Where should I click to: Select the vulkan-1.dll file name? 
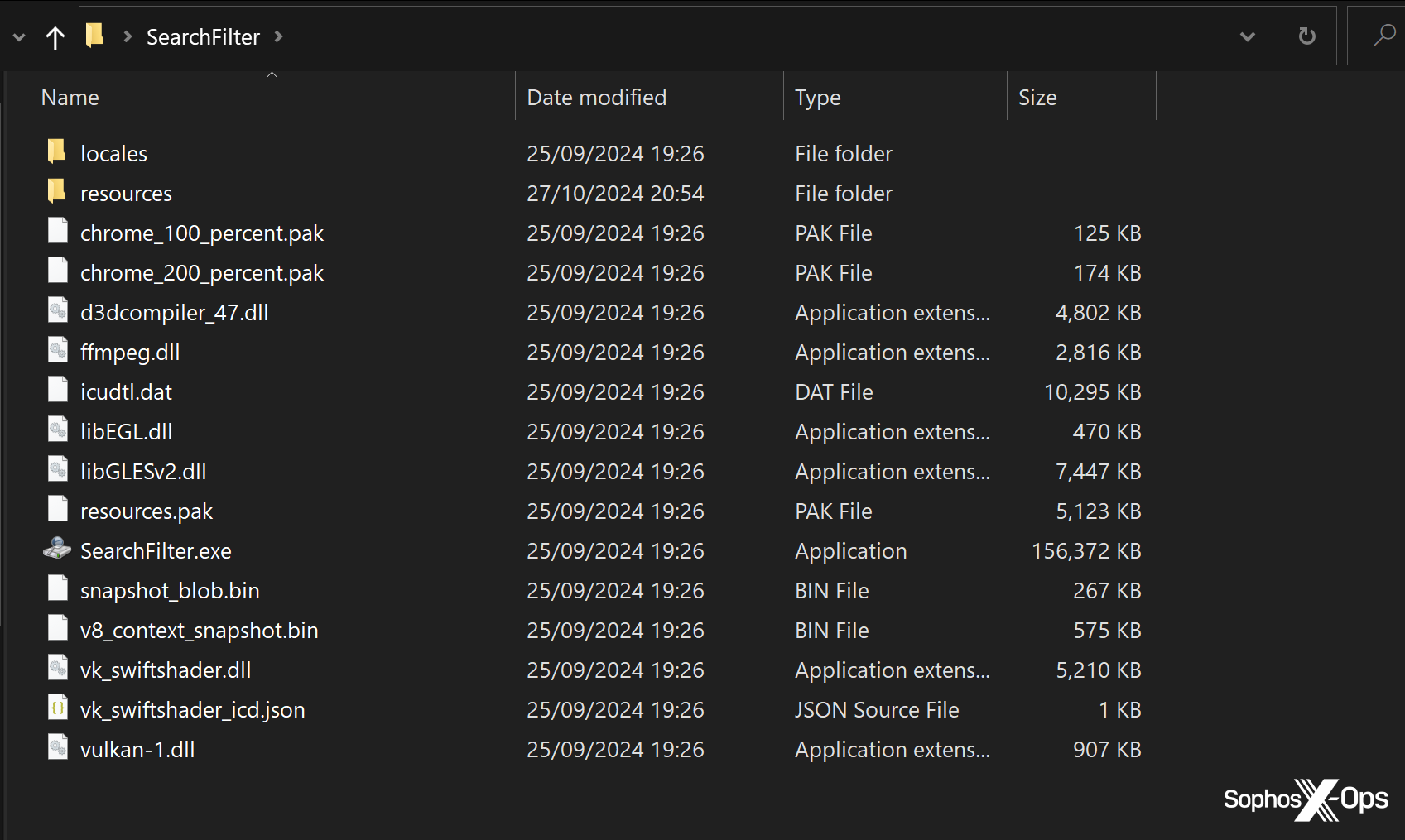point(137,750)
